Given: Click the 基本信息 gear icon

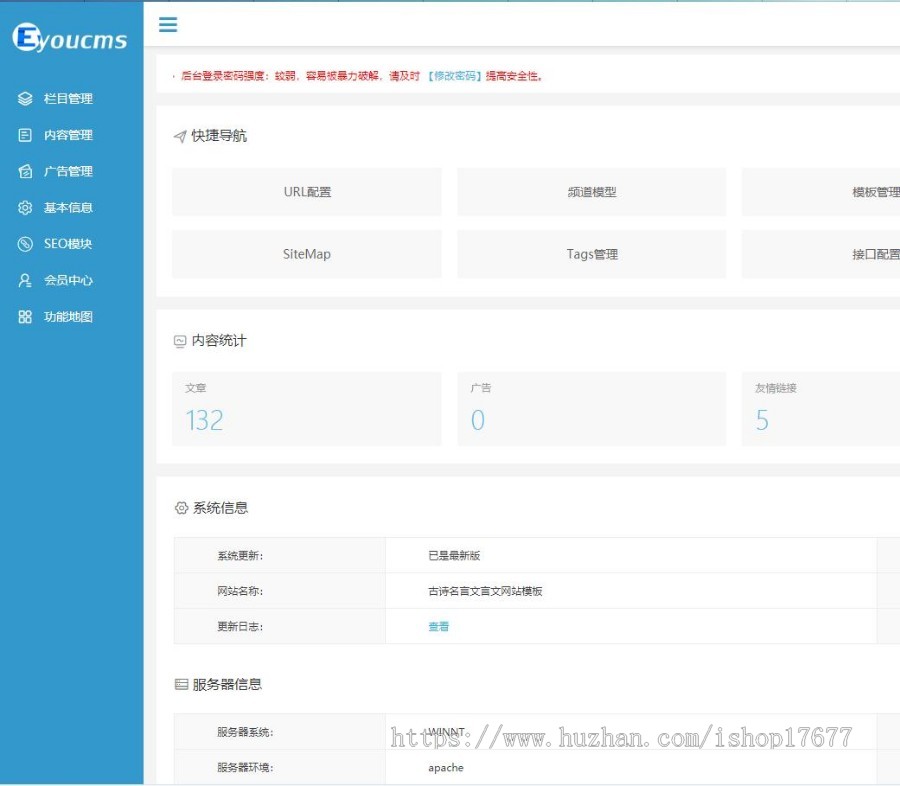Looking at the screenshot, I should point(25,207).
